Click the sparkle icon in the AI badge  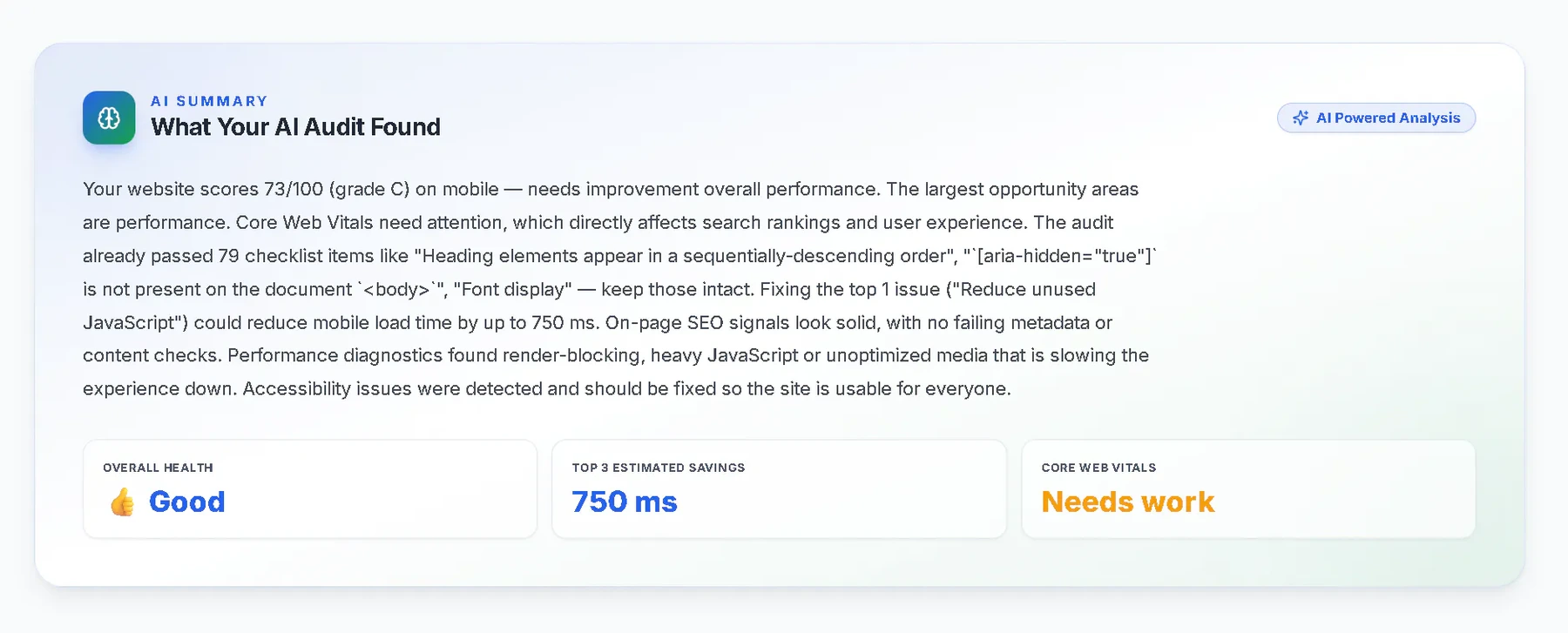1300,118
